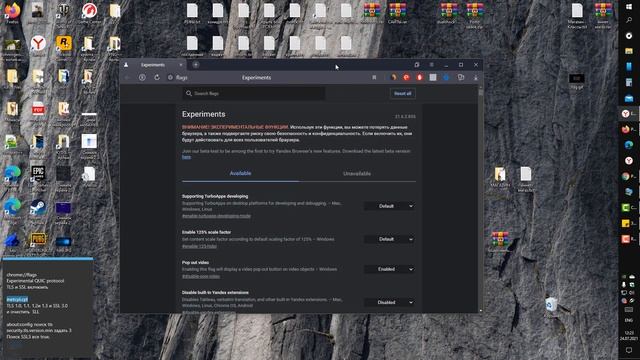The image size is (640, 360).
Task: Open the Enable 125% scale factor dropdown
Action: click(x=390, y=239)
